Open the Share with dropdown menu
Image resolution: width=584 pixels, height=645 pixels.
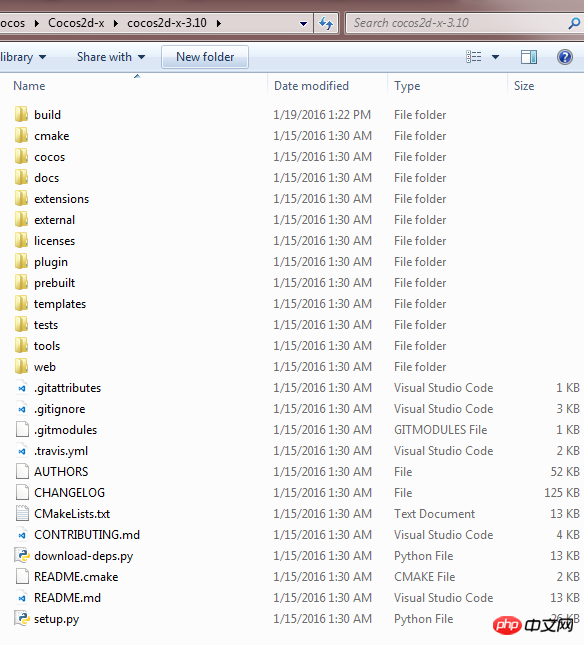[x=111, y=57]
